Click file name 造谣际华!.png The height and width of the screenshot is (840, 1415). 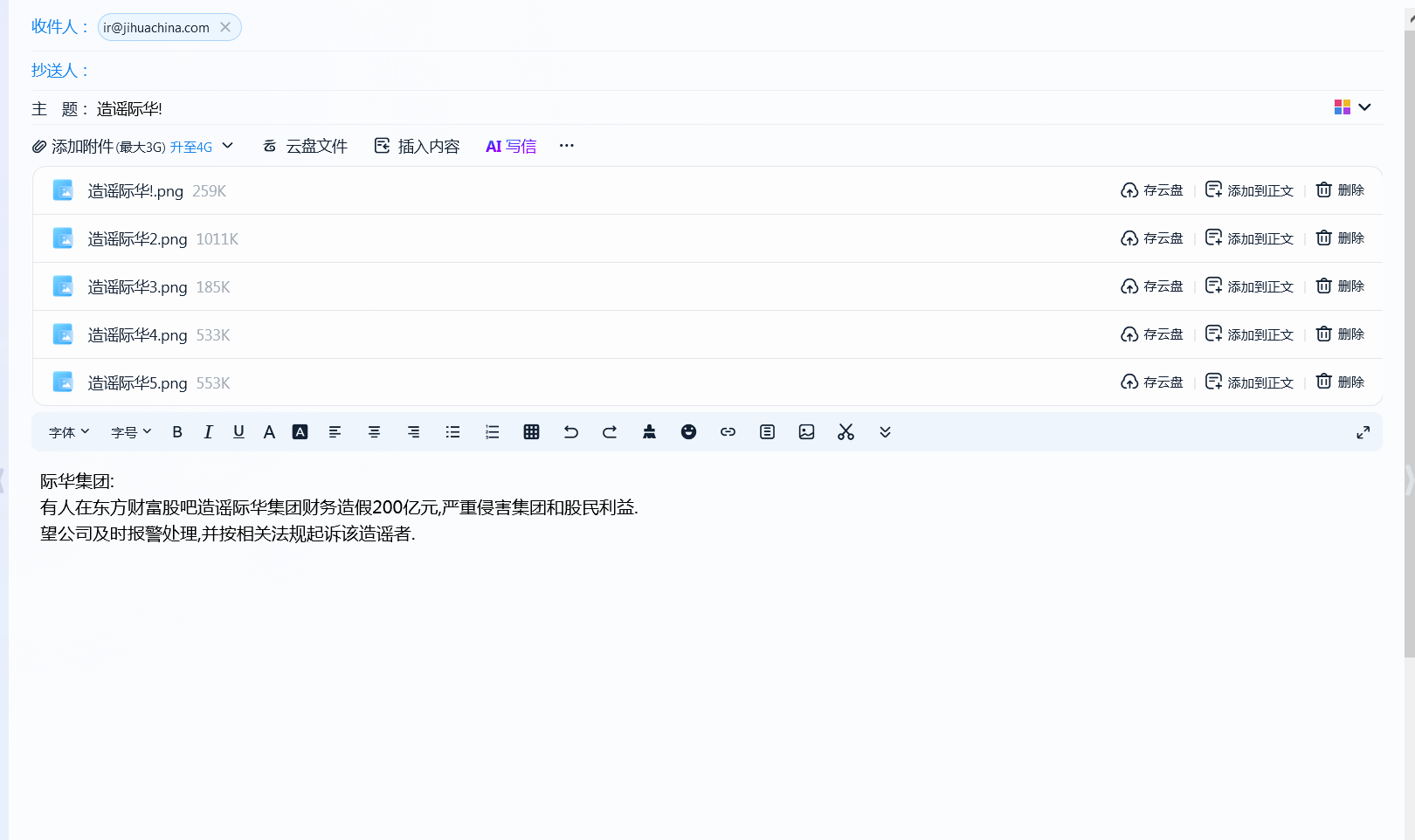coord(135,191)
